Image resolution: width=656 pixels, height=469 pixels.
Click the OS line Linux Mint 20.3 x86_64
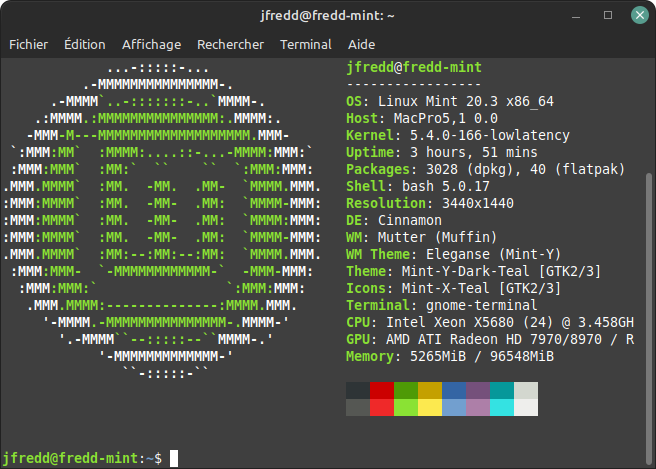[450, 102]
